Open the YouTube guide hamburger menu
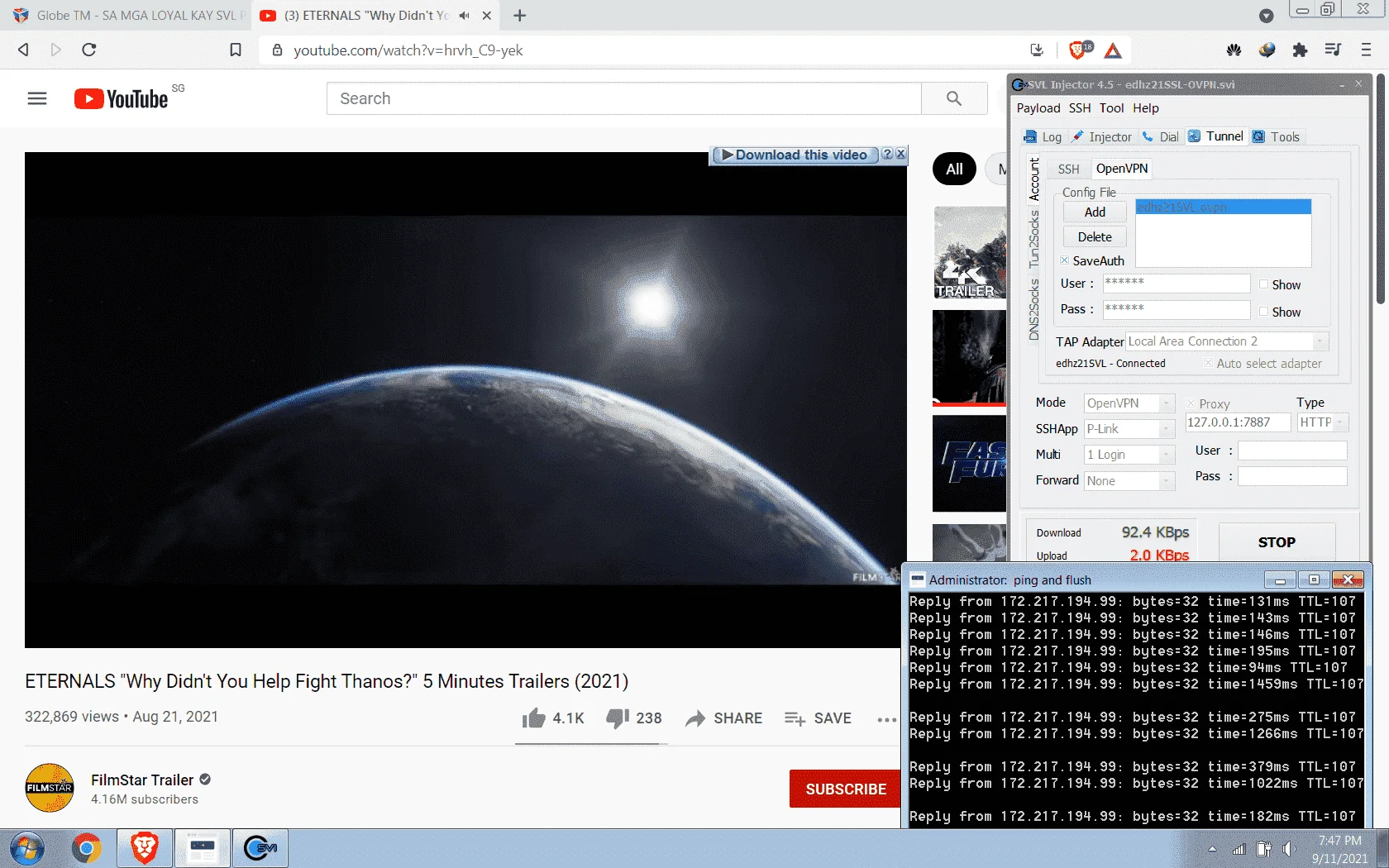This screenshot has height=868, width=1389. coord(37,98)
